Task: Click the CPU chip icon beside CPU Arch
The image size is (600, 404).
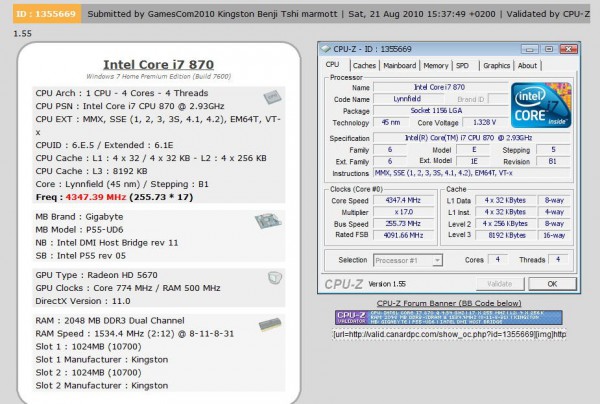Action: [272, 97]
